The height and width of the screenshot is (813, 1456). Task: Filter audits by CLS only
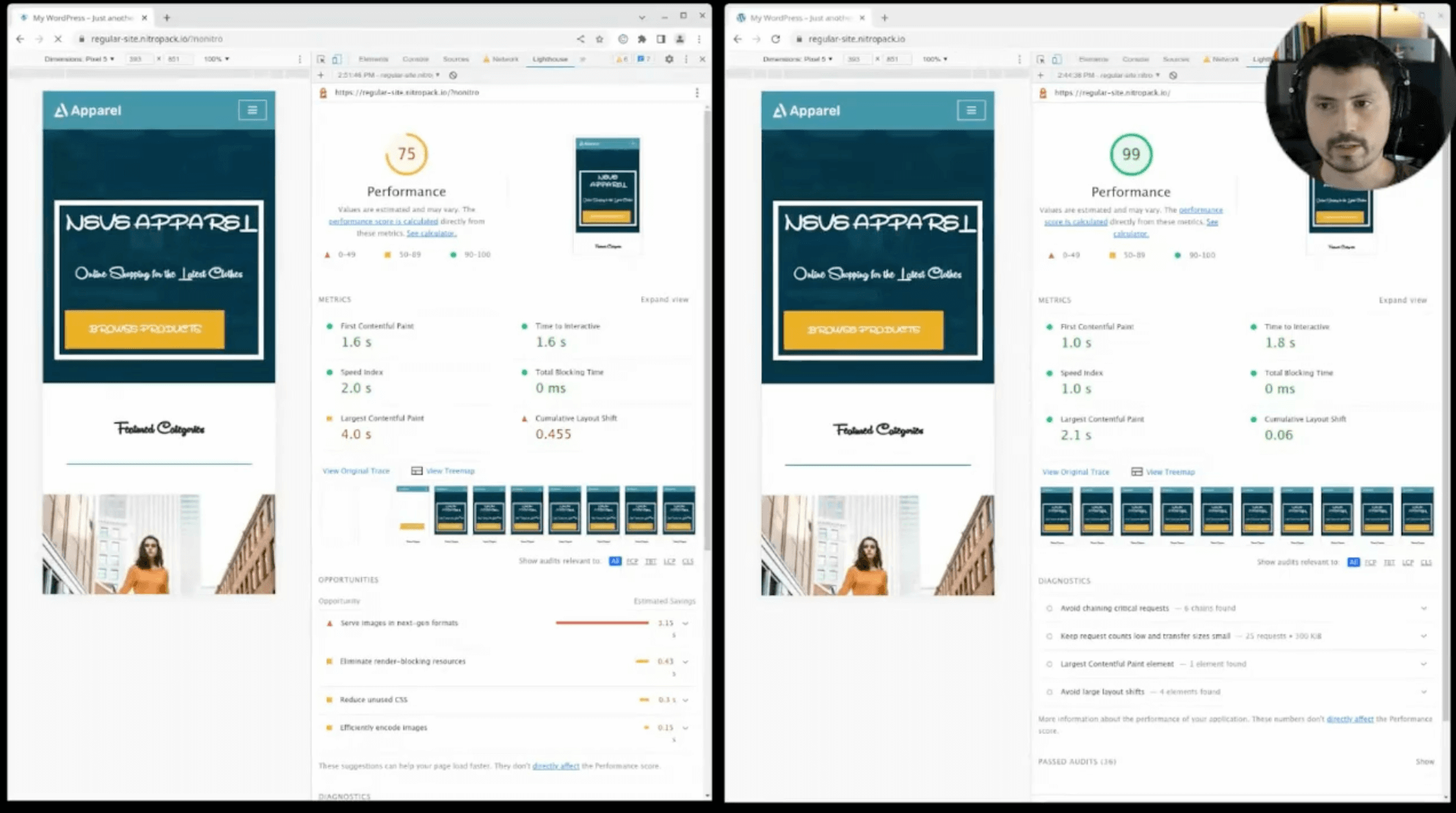tap(687, 561)
